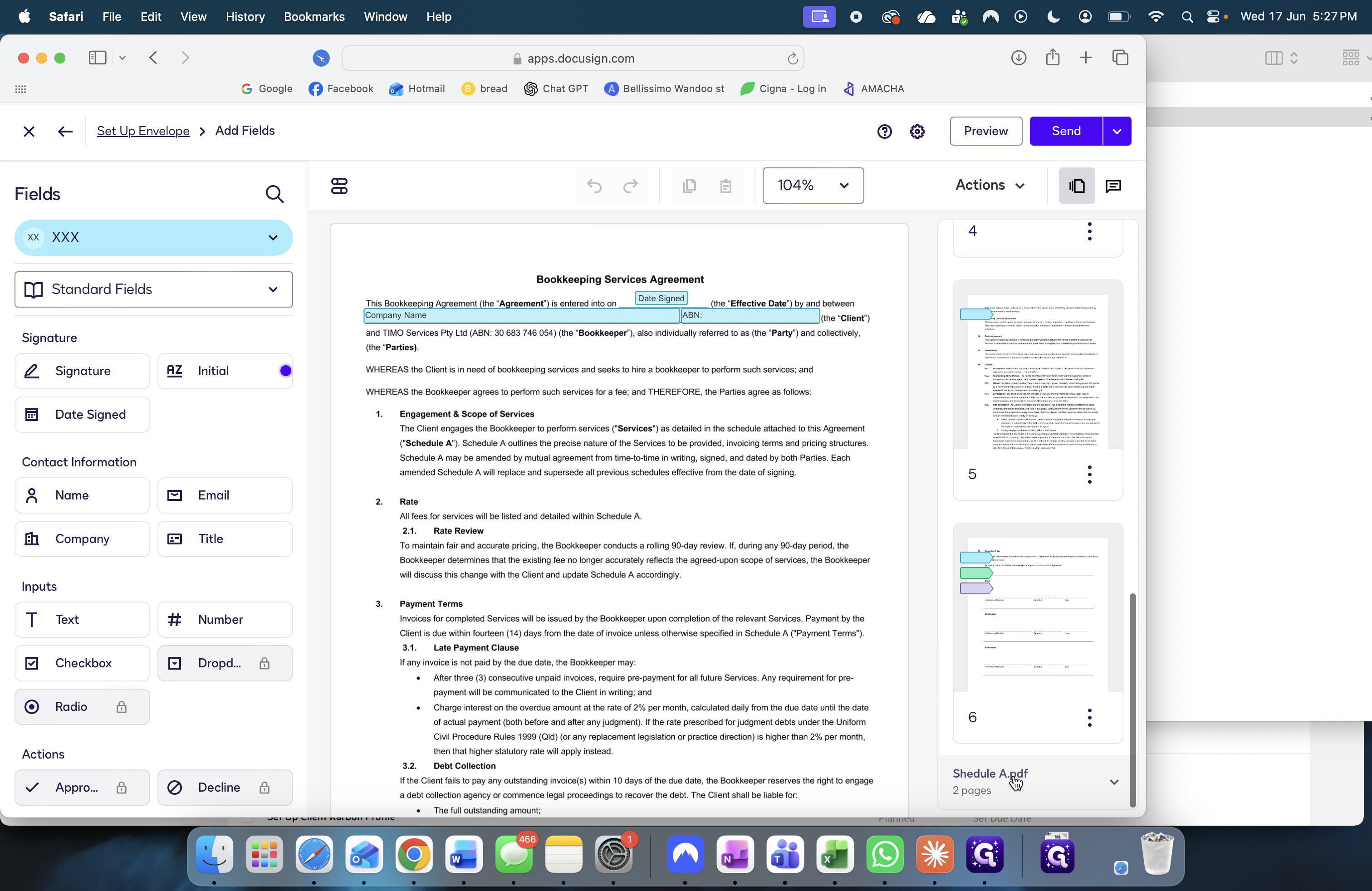The width and height of the screenshot is (1372, 891).
Task: Click the thumbnail panel scrollbar
Action: click(1132, 700)
